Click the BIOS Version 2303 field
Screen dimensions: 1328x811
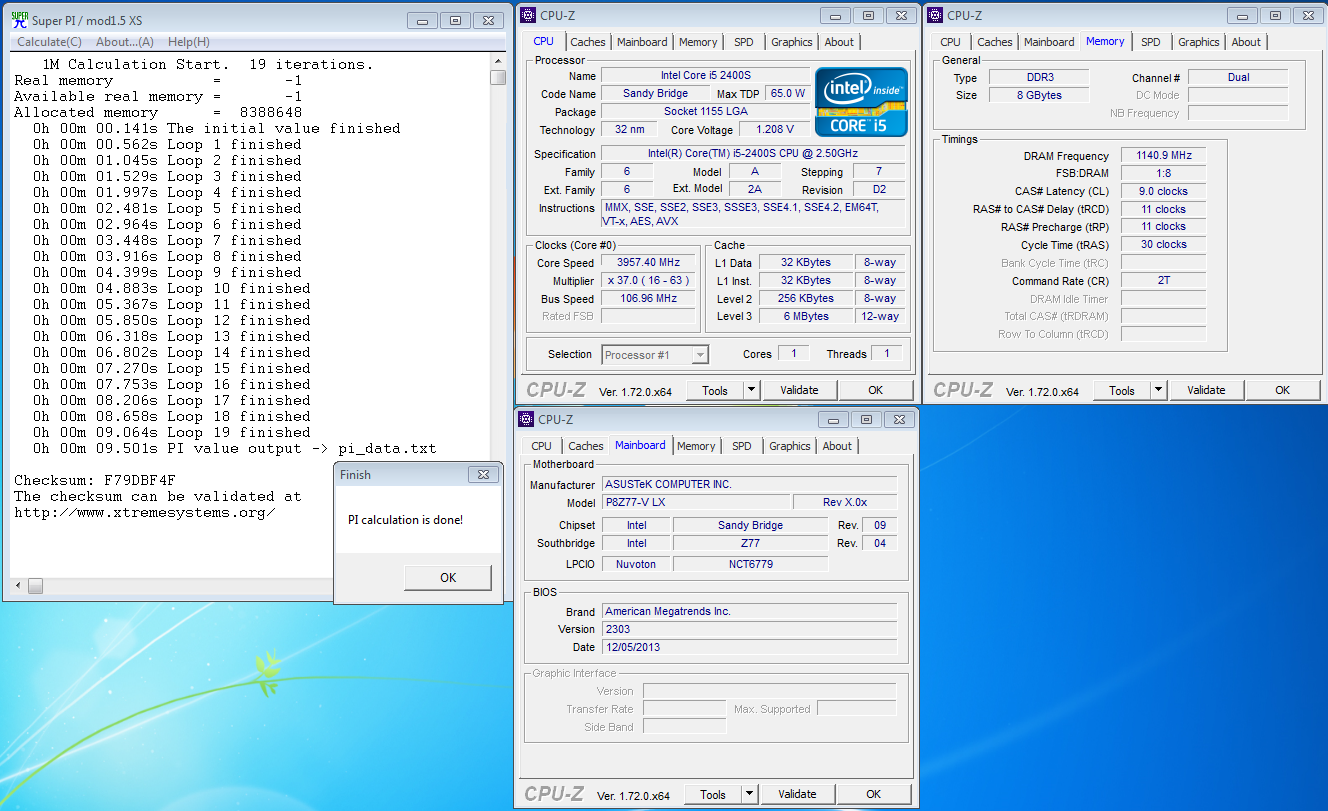coord(749,629)
